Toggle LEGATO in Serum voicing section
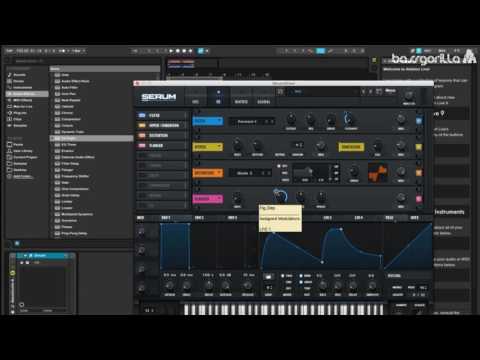 pyautogui.click(x=397, y=295)
